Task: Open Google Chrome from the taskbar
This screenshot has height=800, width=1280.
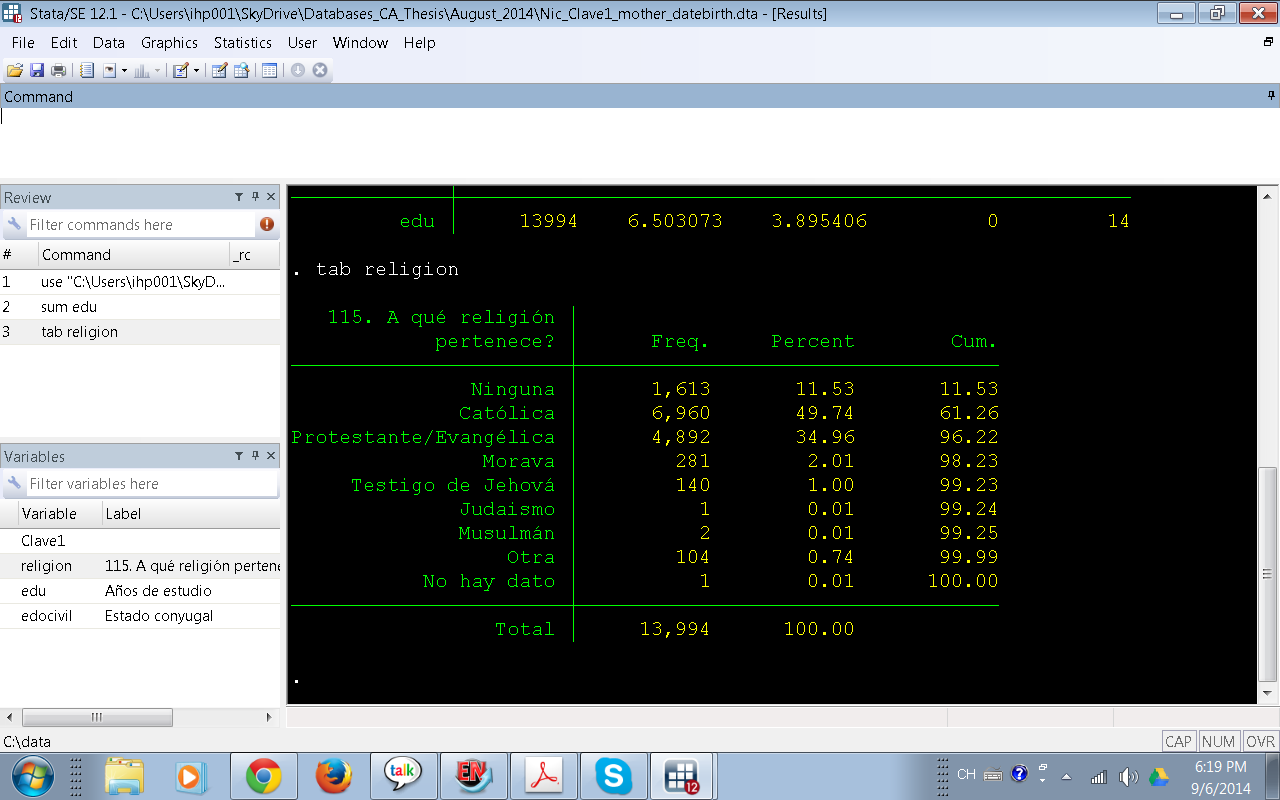Action: click(264, 776)
